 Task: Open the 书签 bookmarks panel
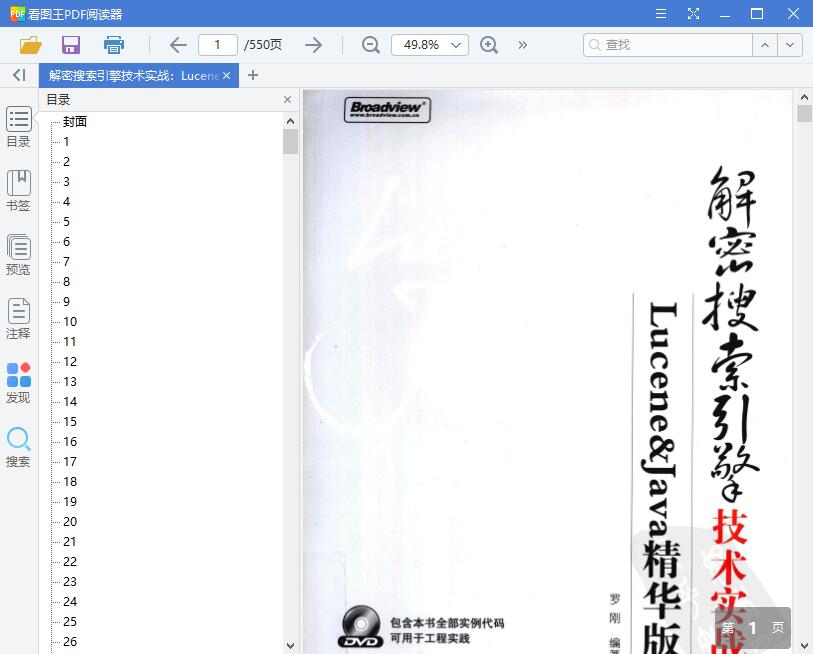point(18,189)
